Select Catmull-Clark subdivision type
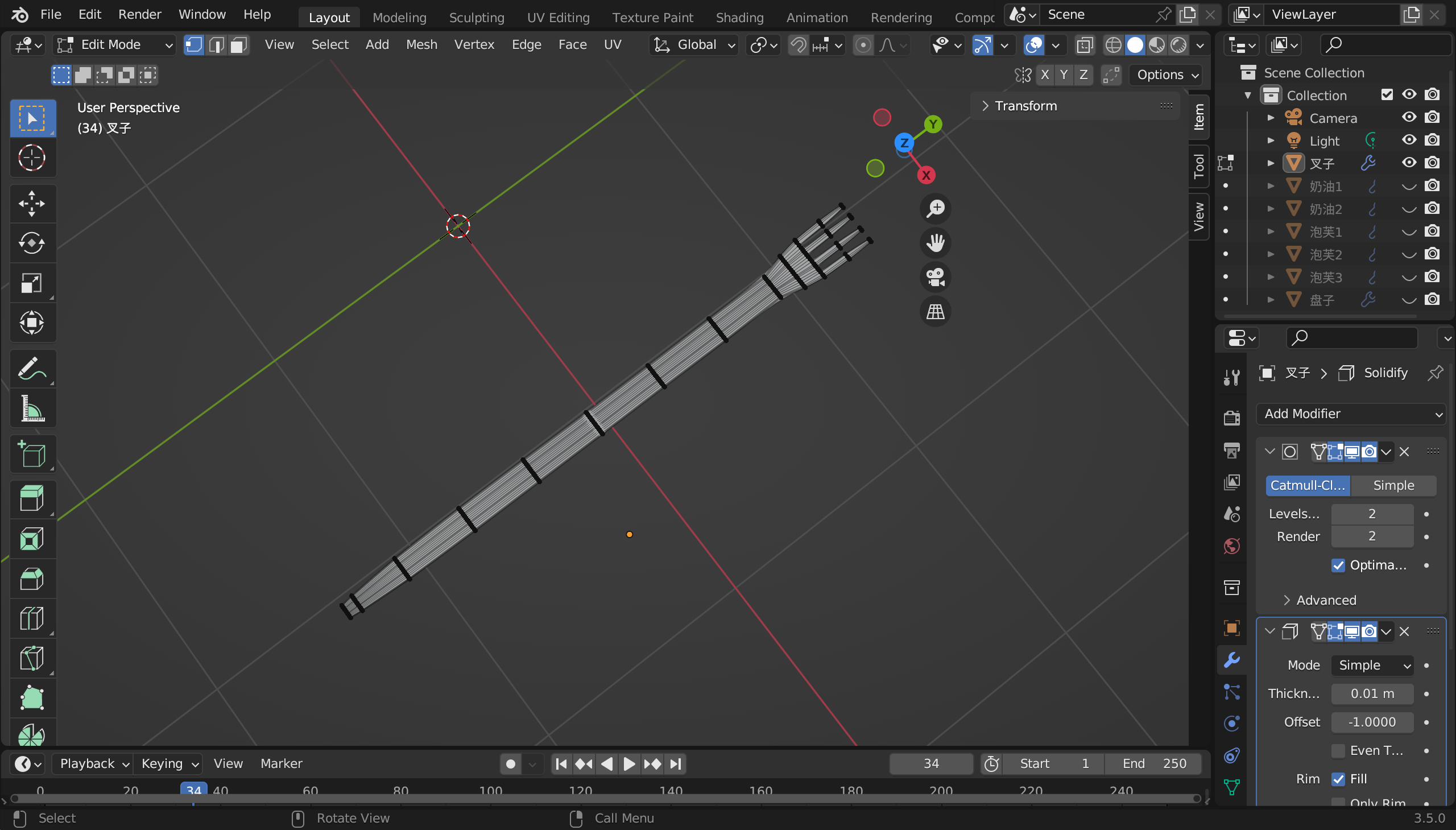Screen dimensions: 1456x830 coord(1308,486)
